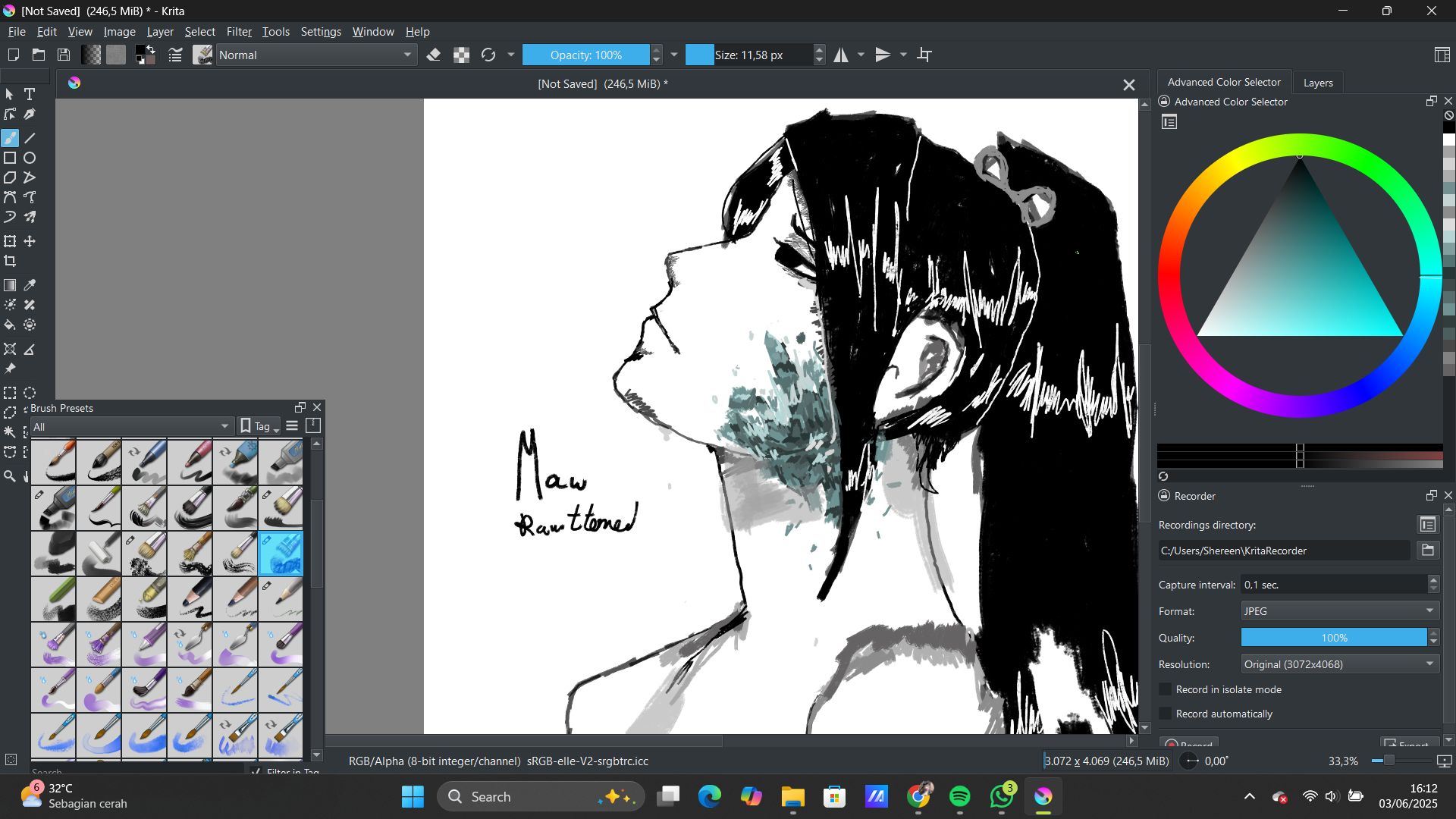Screen dimensions: 1456x819
Task: Expand Vertical Mirror options arrow
Action: click(903, 55)
